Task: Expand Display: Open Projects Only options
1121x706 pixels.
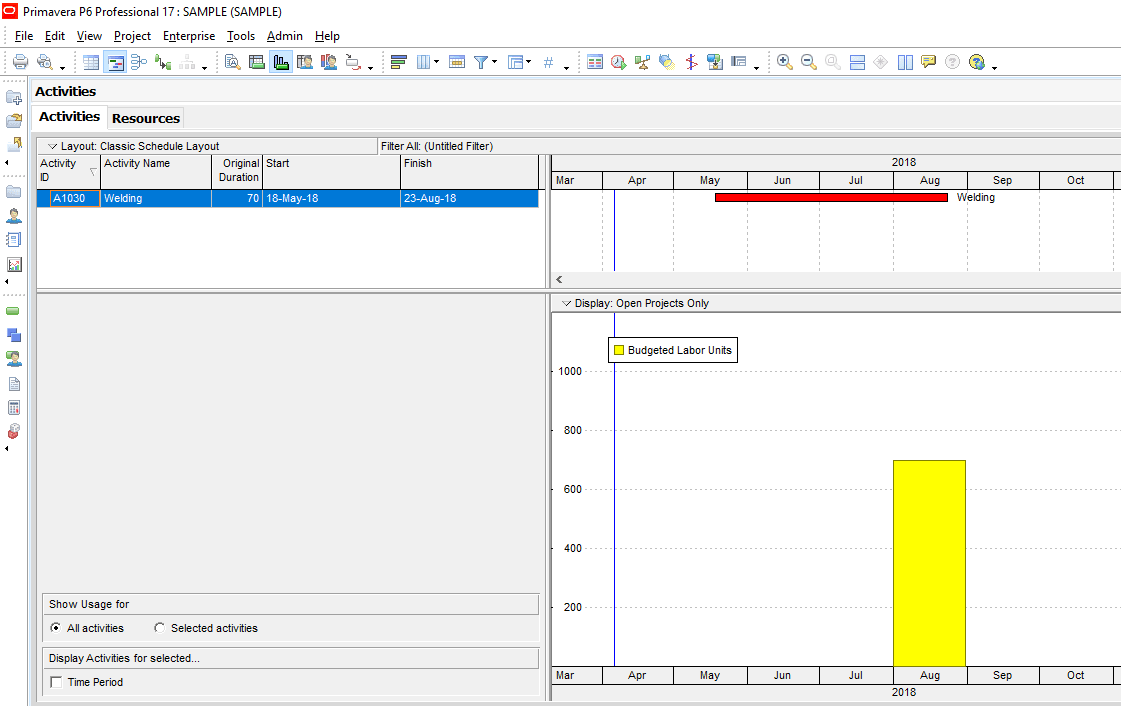Action: pos(566,304)
